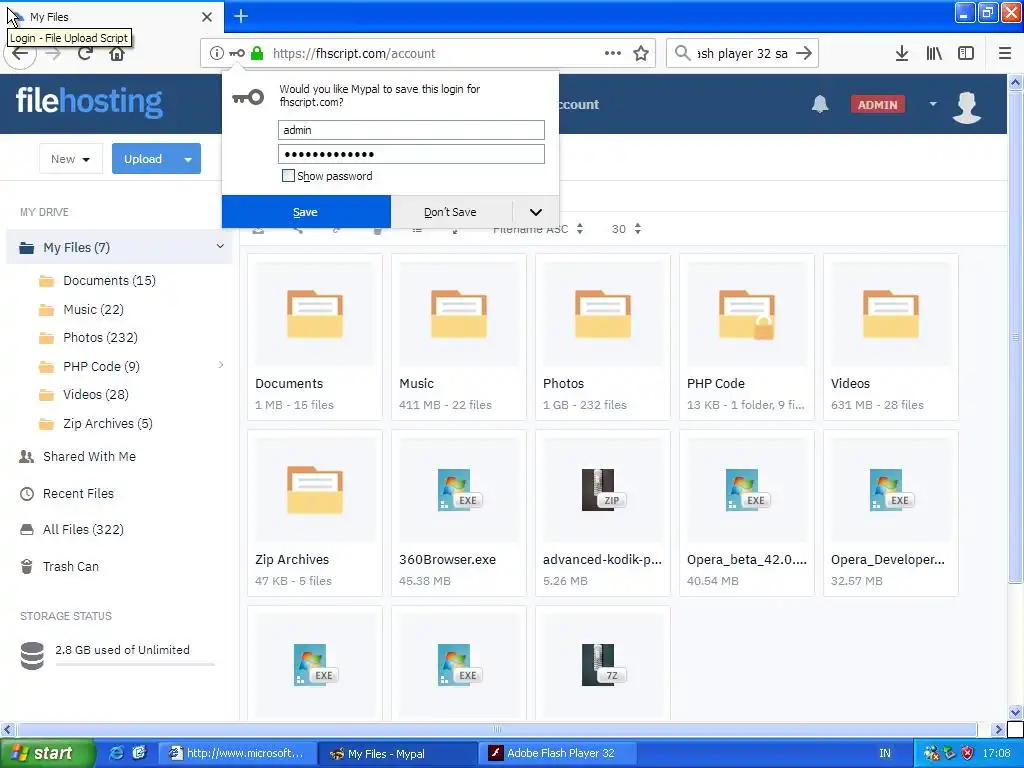Image resolution: width=1024 pixels, height=768 pixels.
Task: Click the storage usage progress bar
Action: coord(135,664)
